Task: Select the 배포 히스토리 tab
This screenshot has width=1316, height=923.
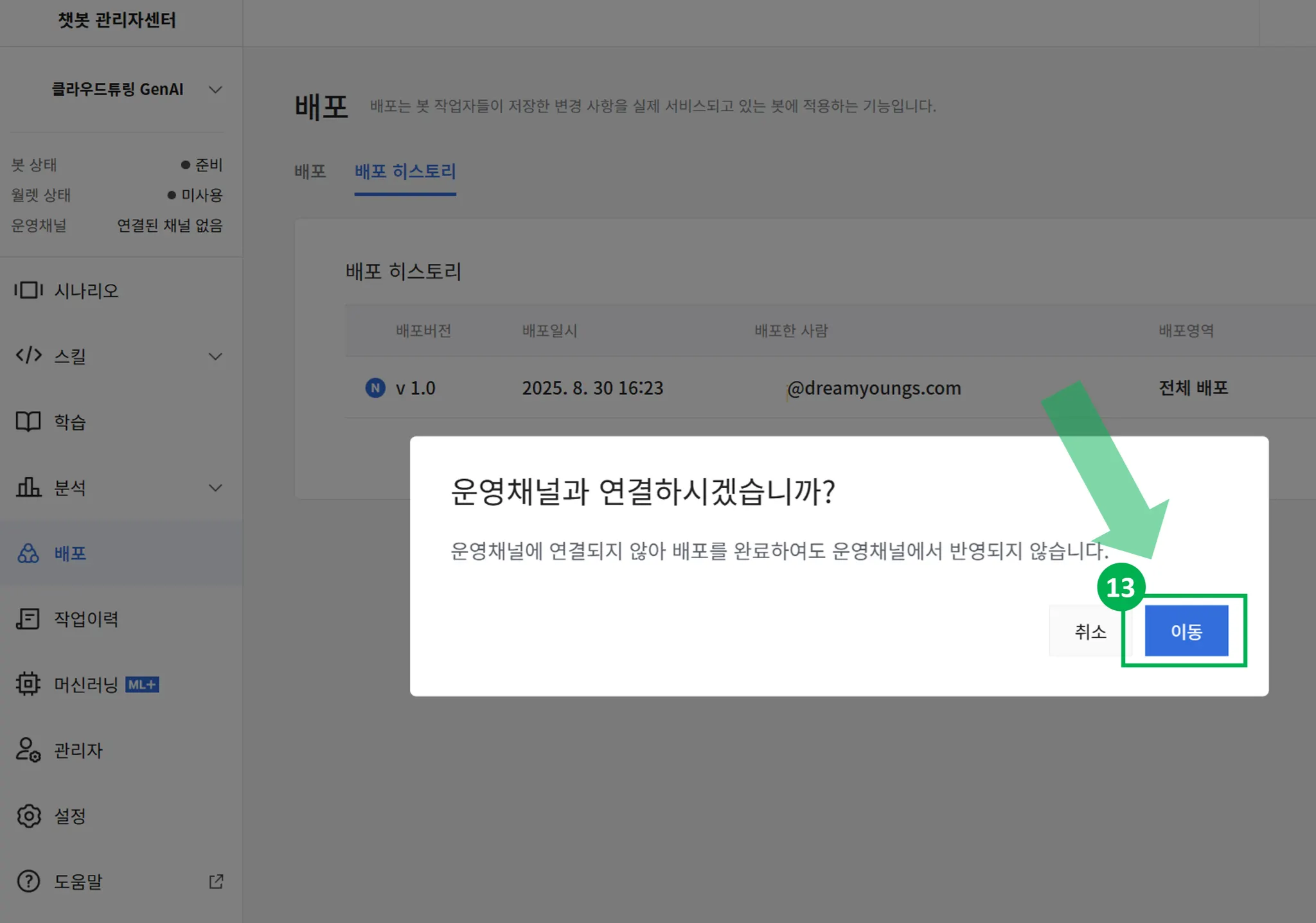Action: click(x=405, y=171)
